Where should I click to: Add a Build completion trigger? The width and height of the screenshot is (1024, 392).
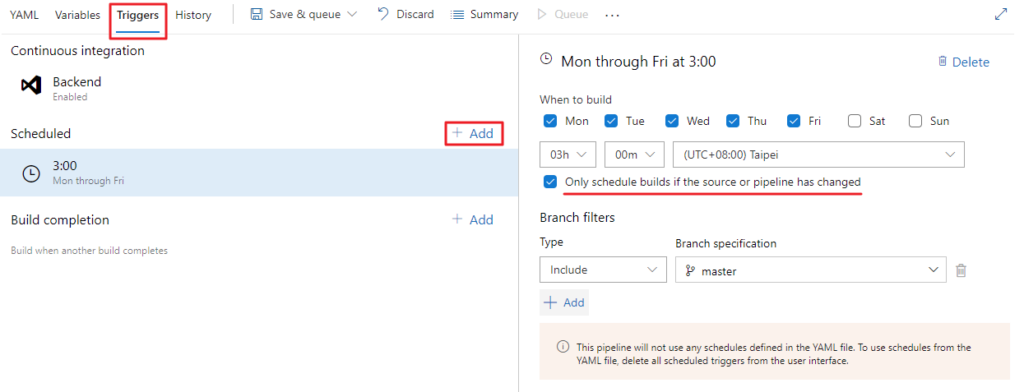click(x=473, y=220)
